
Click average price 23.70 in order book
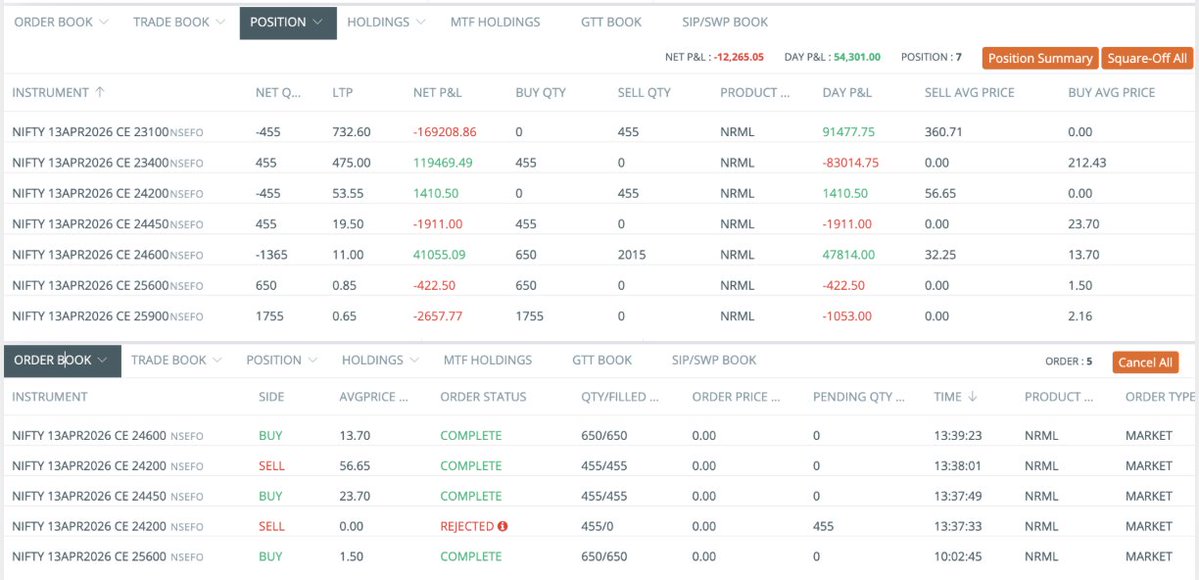click(354, 496)
